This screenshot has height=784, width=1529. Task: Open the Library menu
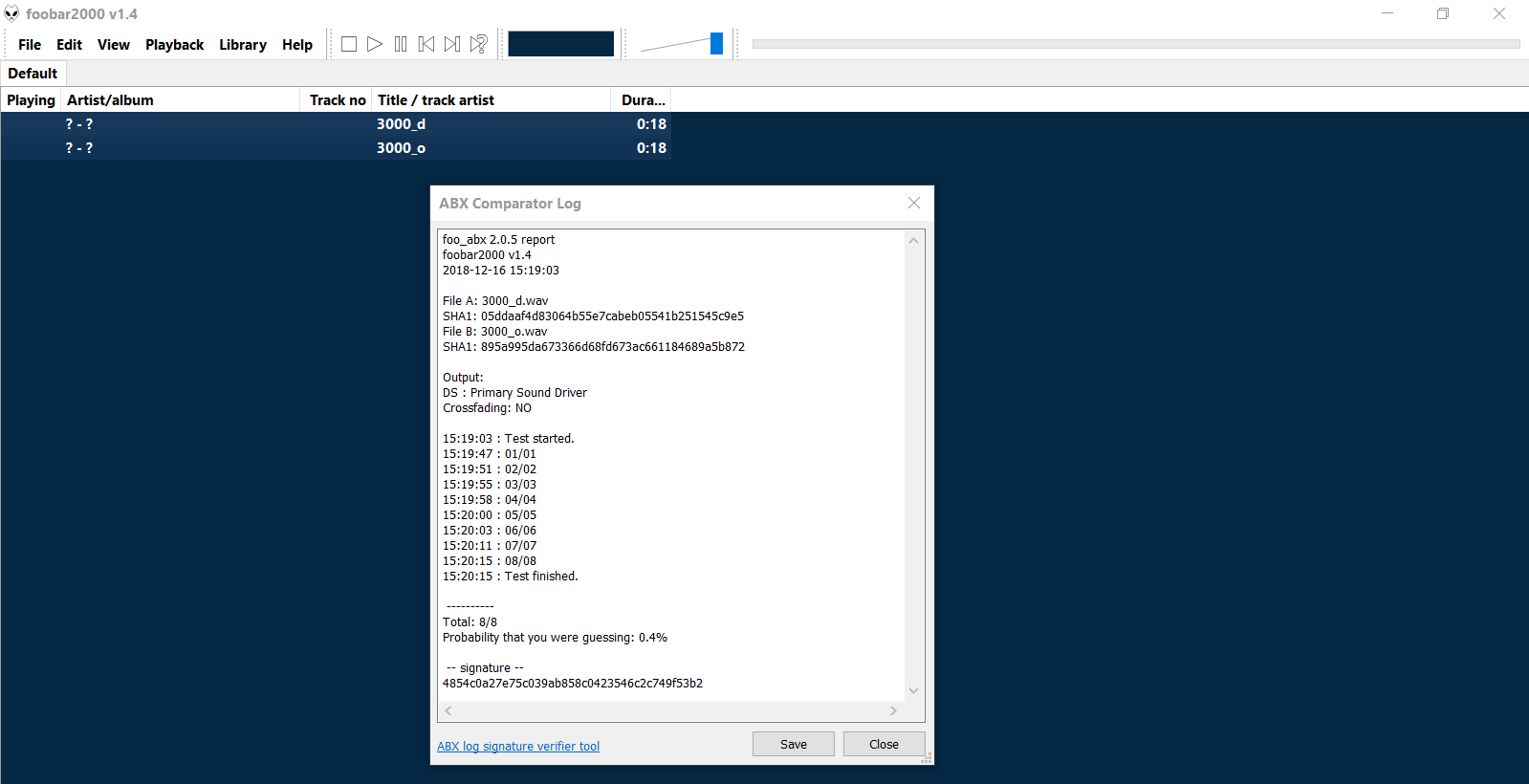(x=243, y=45)
